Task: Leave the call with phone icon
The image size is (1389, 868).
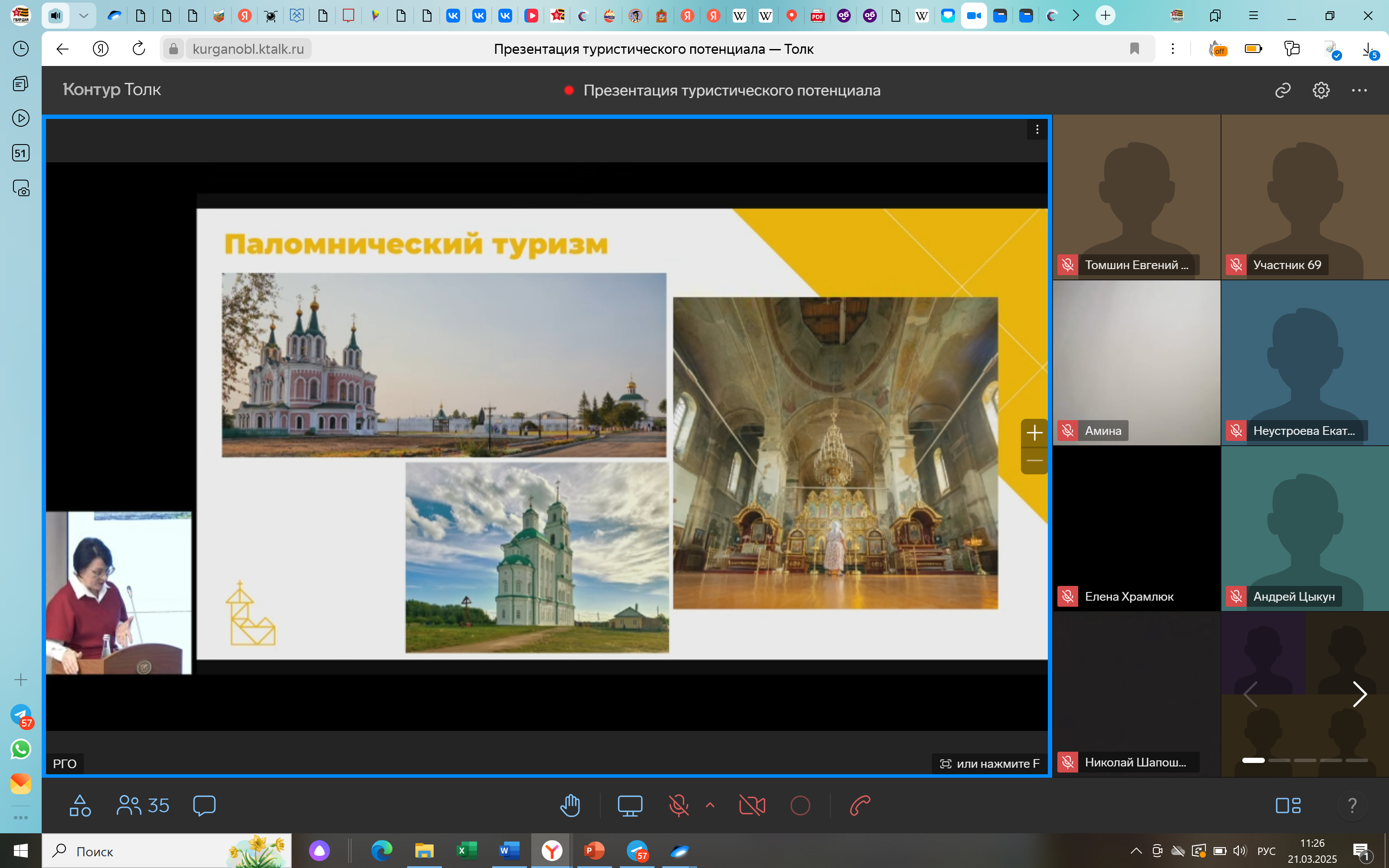Action: pos(860,806)
